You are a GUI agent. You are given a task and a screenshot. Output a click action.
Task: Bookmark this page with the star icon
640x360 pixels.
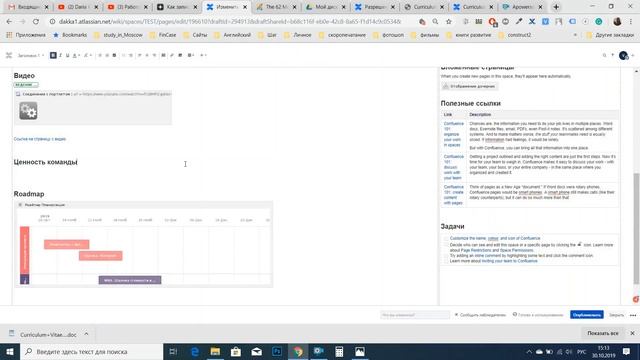click(449, 21)
